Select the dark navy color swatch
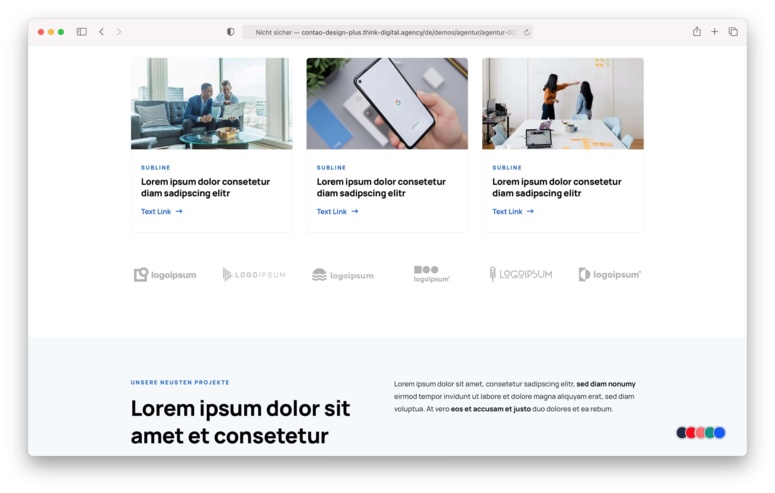This screenshot has height=493, width=775. click(x=681, y=433)
